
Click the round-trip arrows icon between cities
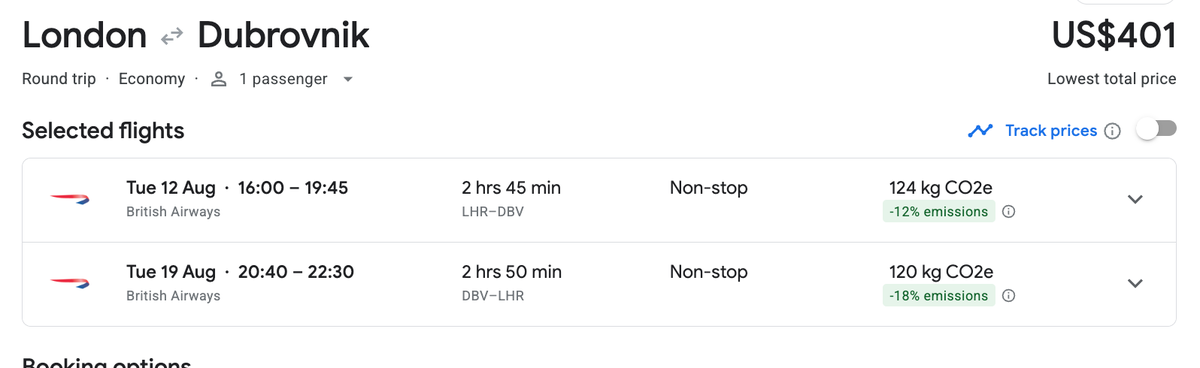[x=172, y=36]
